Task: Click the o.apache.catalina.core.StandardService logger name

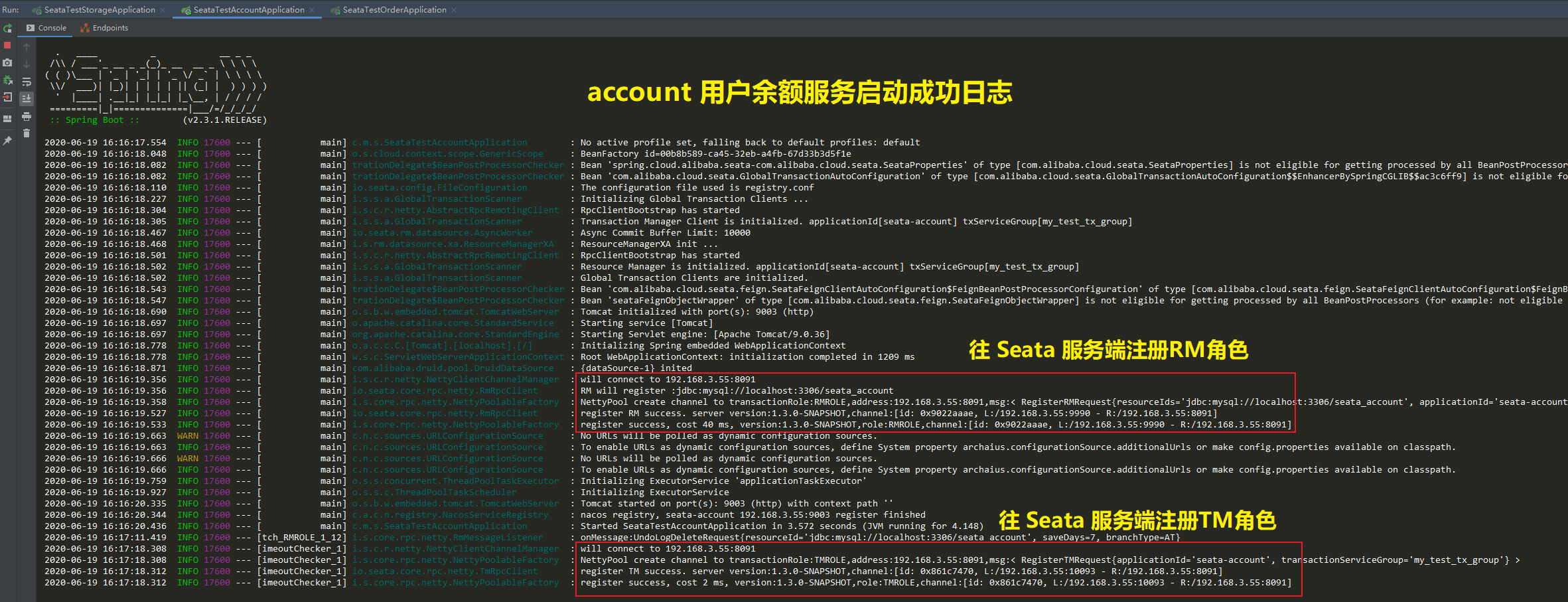Action: point(453,323)
